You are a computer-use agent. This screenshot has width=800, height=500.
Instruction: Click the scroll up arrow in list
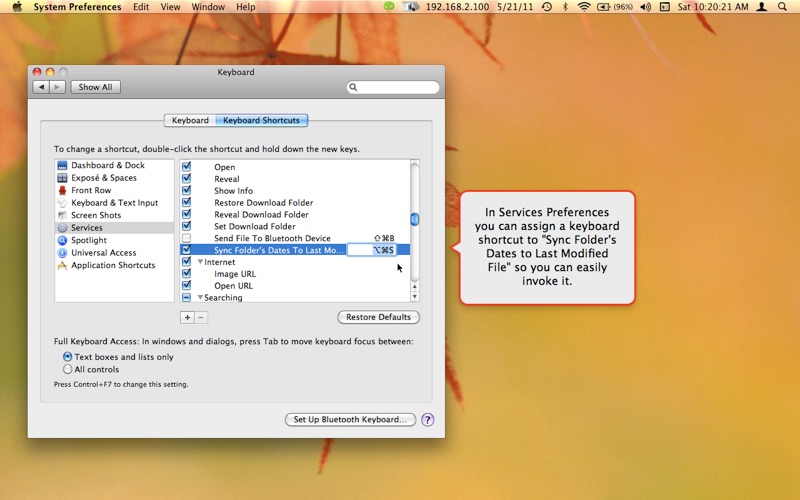(415, 287)
